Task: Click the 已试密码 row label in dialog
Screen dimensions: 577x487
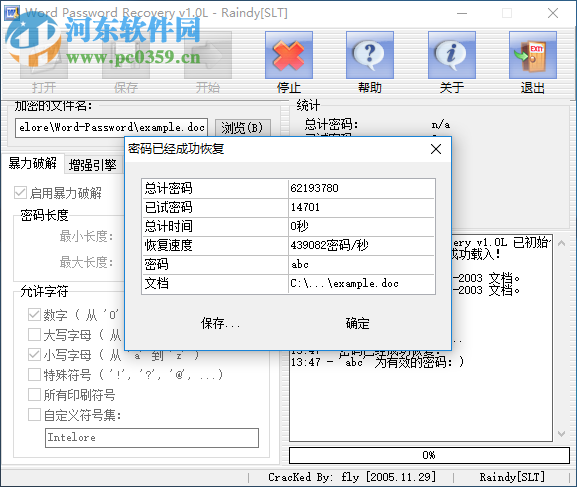Action: pyautogui.click(x=169, y=207)
